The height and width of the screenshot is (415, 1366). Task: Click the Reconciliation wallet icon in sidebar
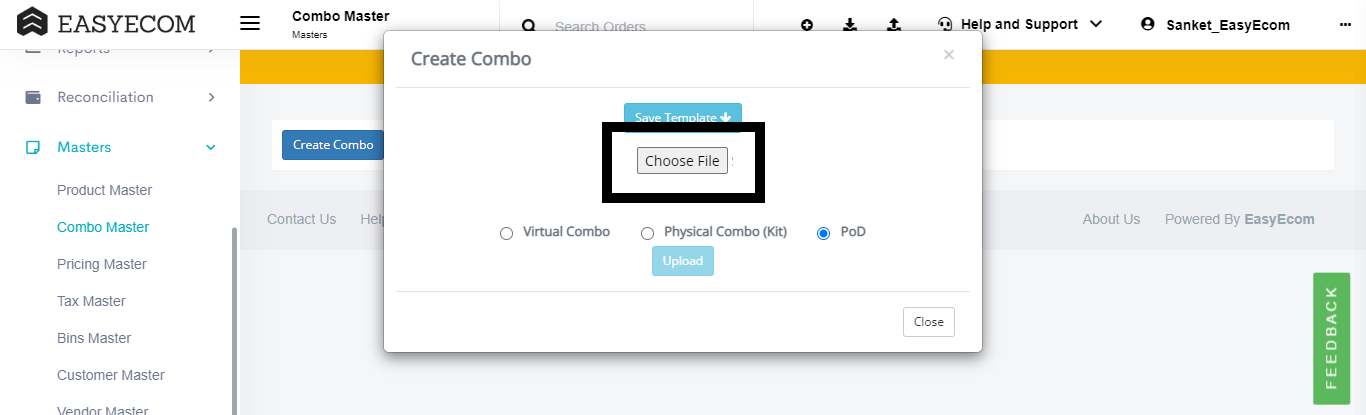click(x=33, y=97)
